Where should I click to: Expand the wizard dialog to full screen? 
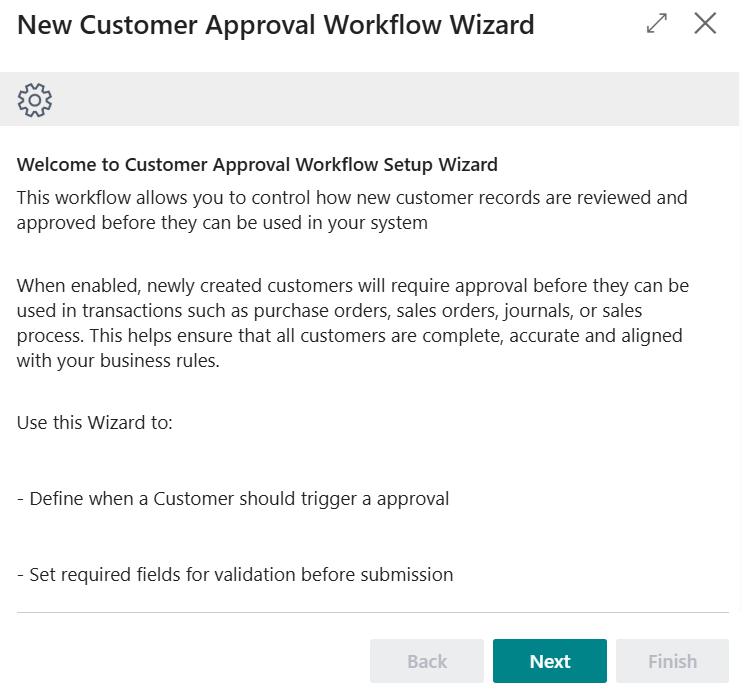coord(657,24)
